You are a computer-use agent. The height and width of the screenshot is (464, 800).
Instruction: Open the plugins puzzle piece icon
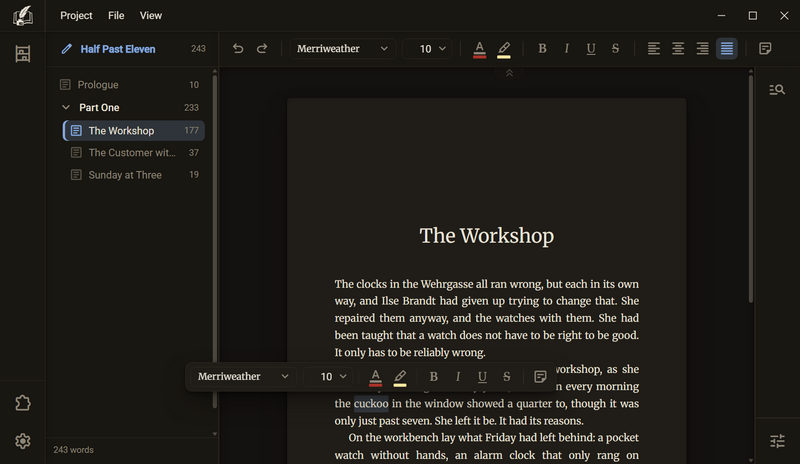pos(22,403)
